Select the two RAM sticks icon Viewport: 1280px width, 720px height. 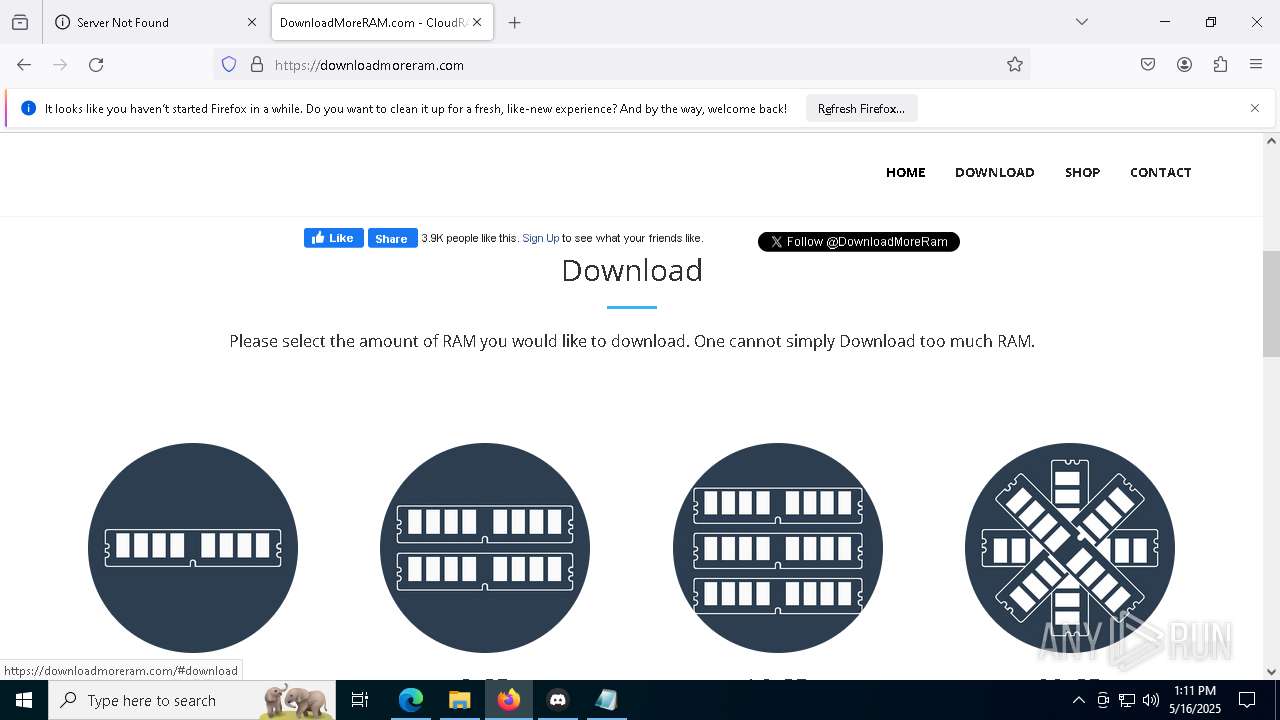[485, 548]
